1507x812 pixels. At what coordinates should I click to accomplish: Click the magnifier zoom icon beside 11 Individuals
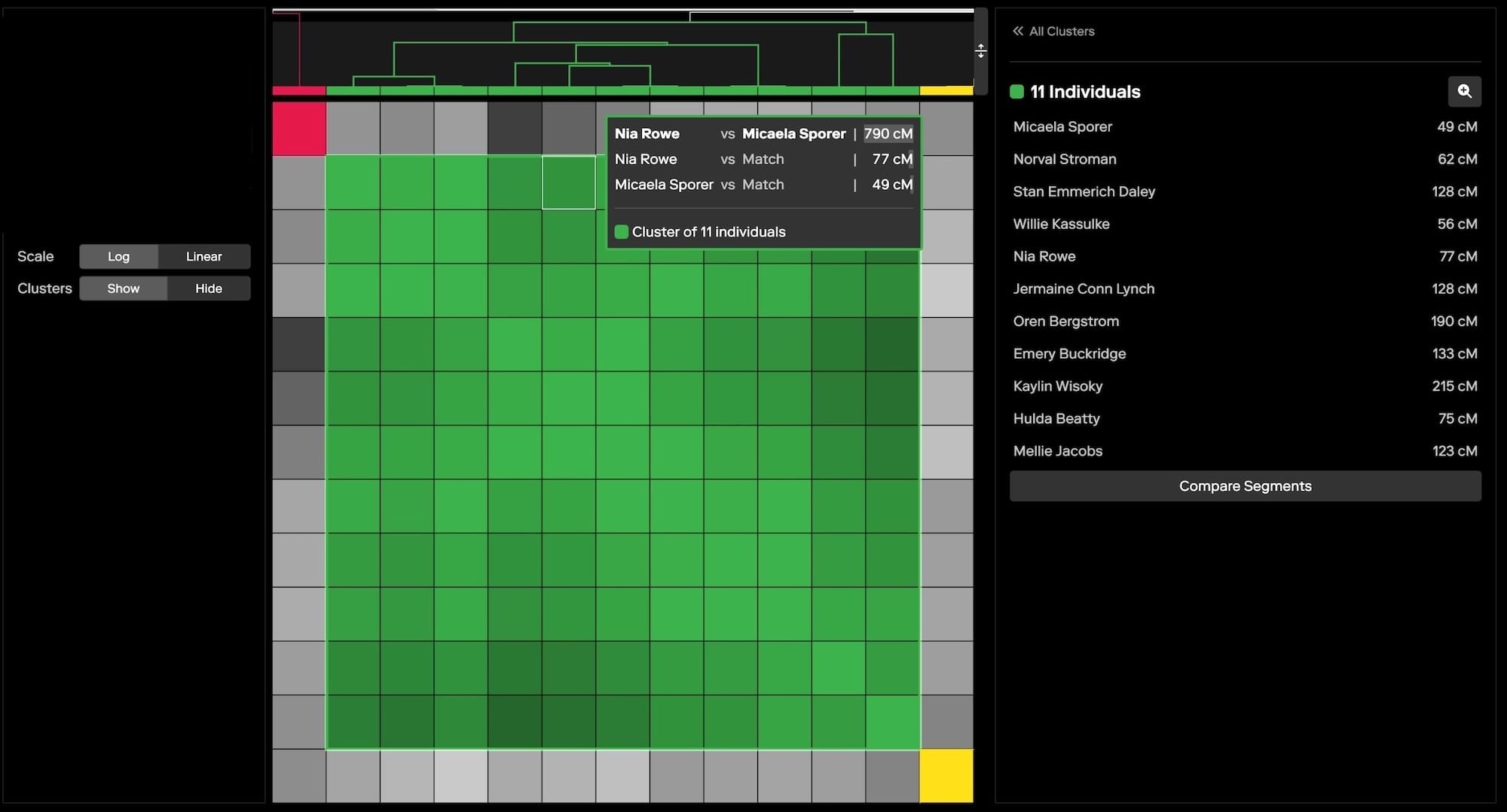1464,91
